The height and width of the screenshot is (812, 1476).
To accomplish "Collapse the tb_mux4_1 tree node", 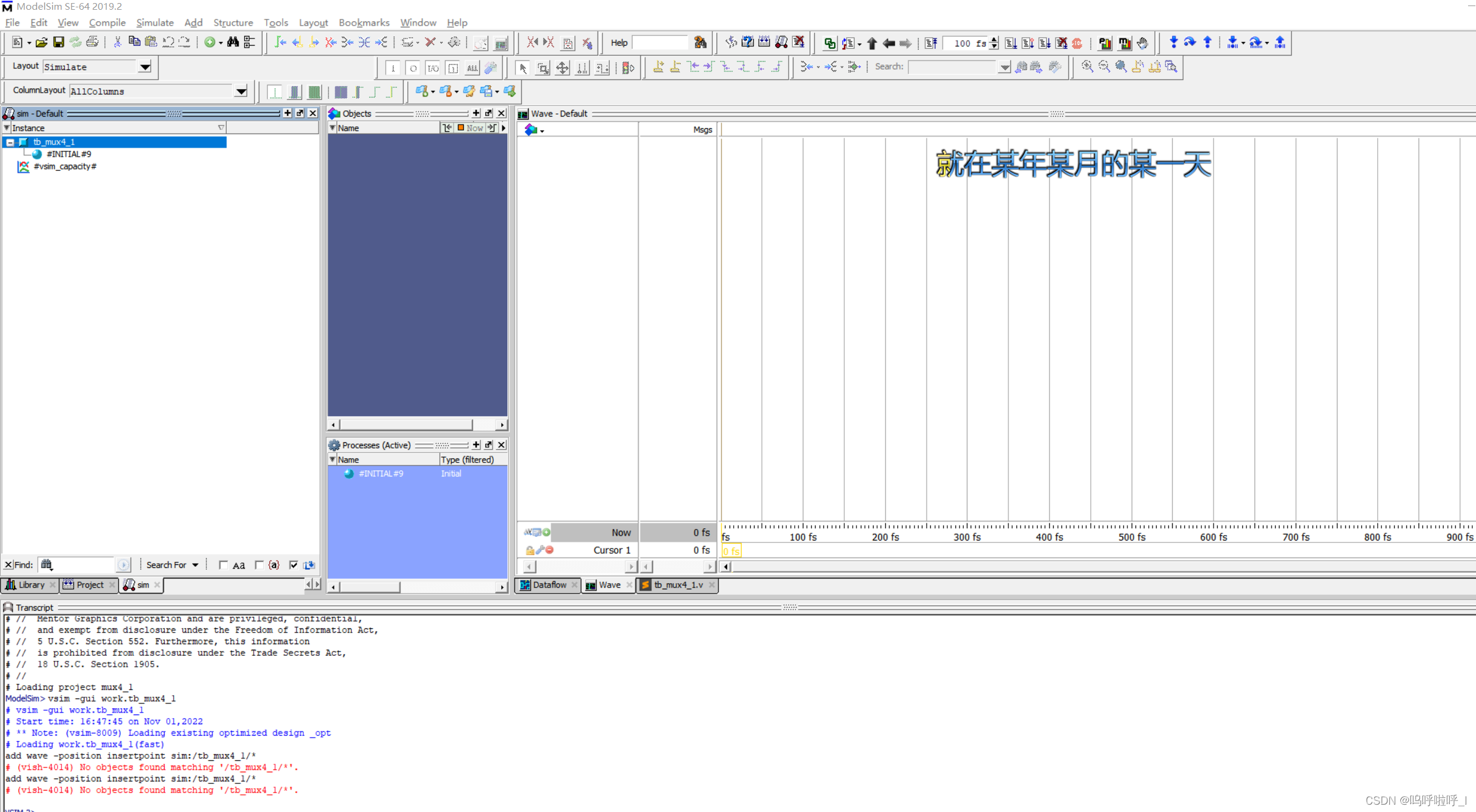I will 10,142.
